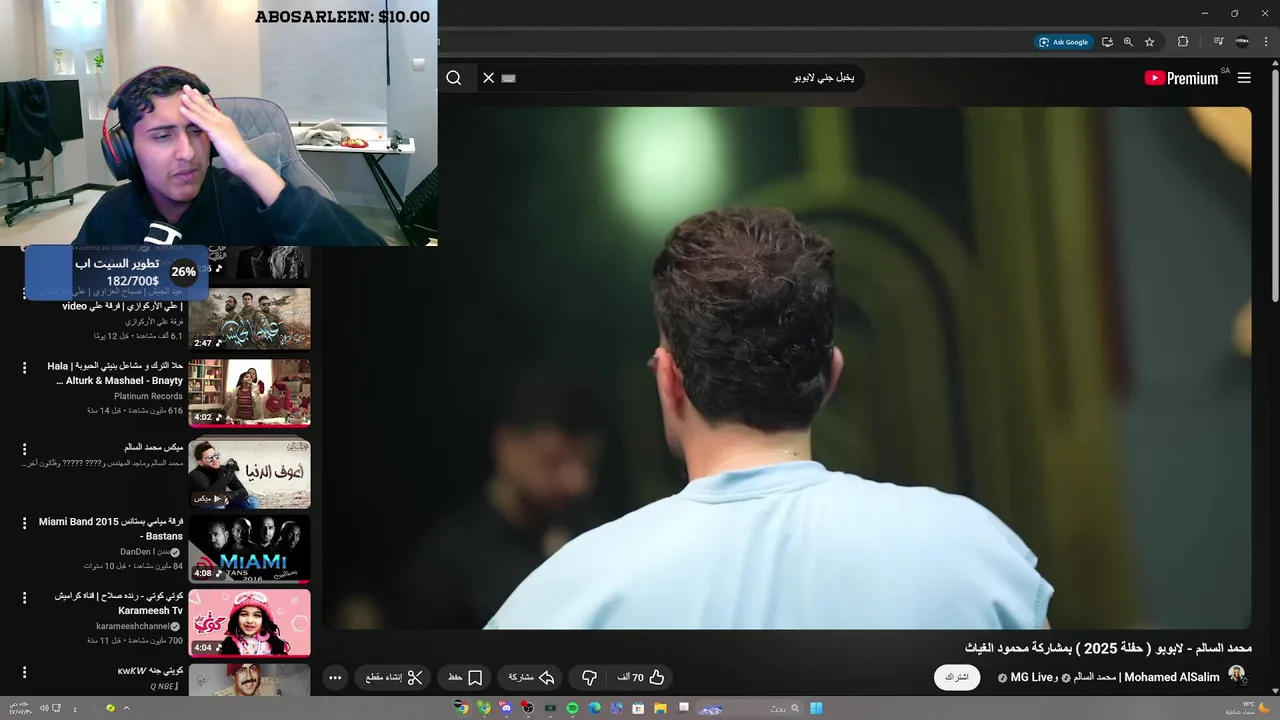Run search with the magnifier icon
This screenshot has width=1280, height=720.
tap(454, 78)
